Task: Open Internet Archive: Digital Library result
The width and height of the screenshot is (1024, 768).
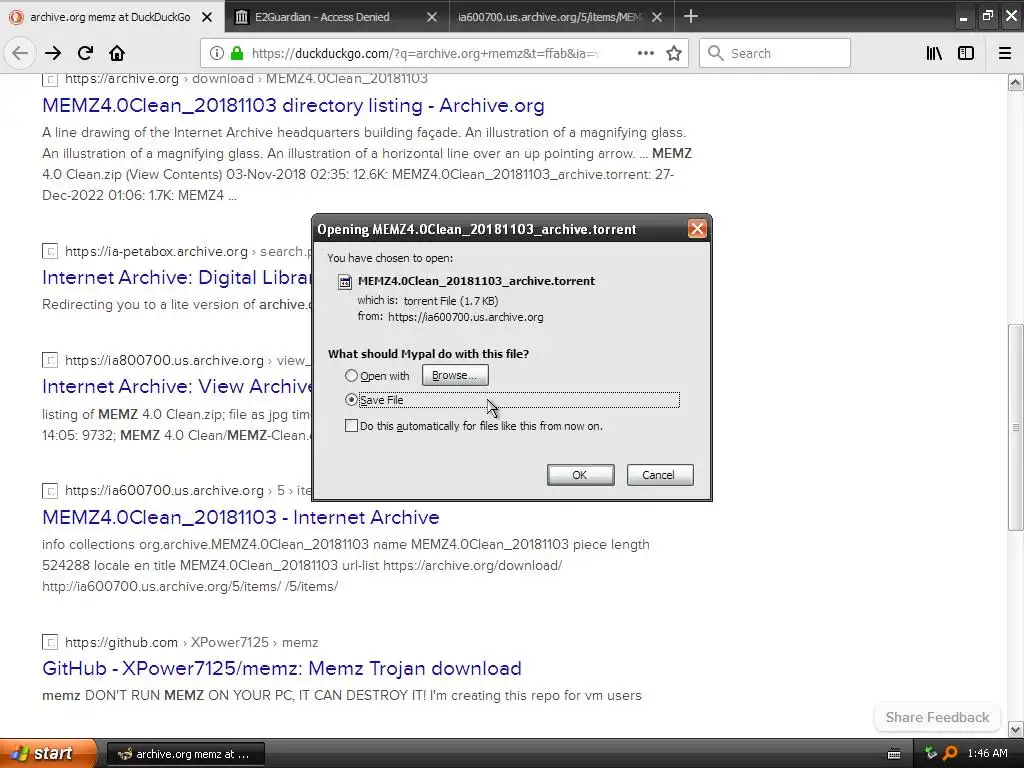Action: point(176,278)
